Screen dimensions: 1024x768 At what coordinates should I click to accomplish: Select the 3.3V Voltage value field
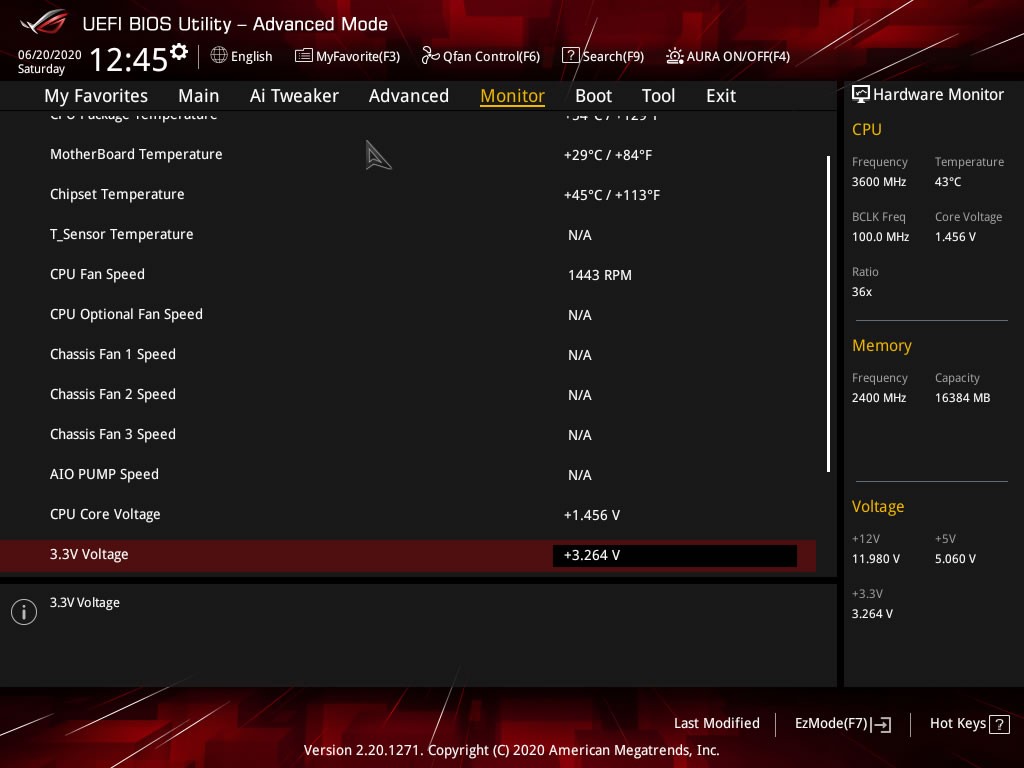(675, 555)
